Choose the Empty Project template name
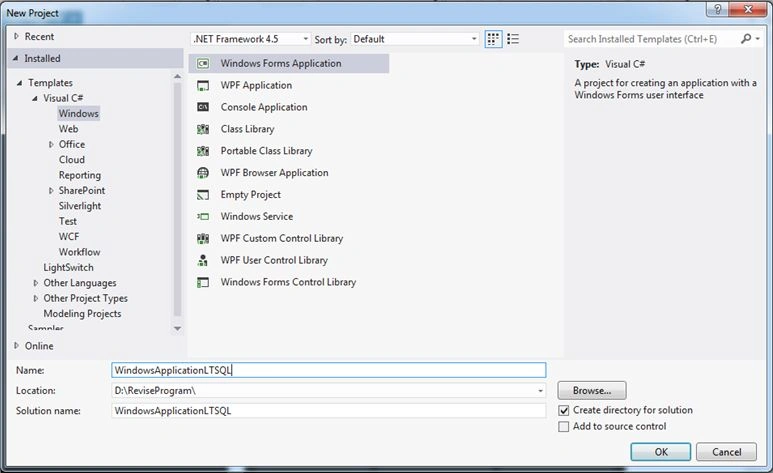The height and width of the screenshot is (473, 773). click(x=250, y=195)
